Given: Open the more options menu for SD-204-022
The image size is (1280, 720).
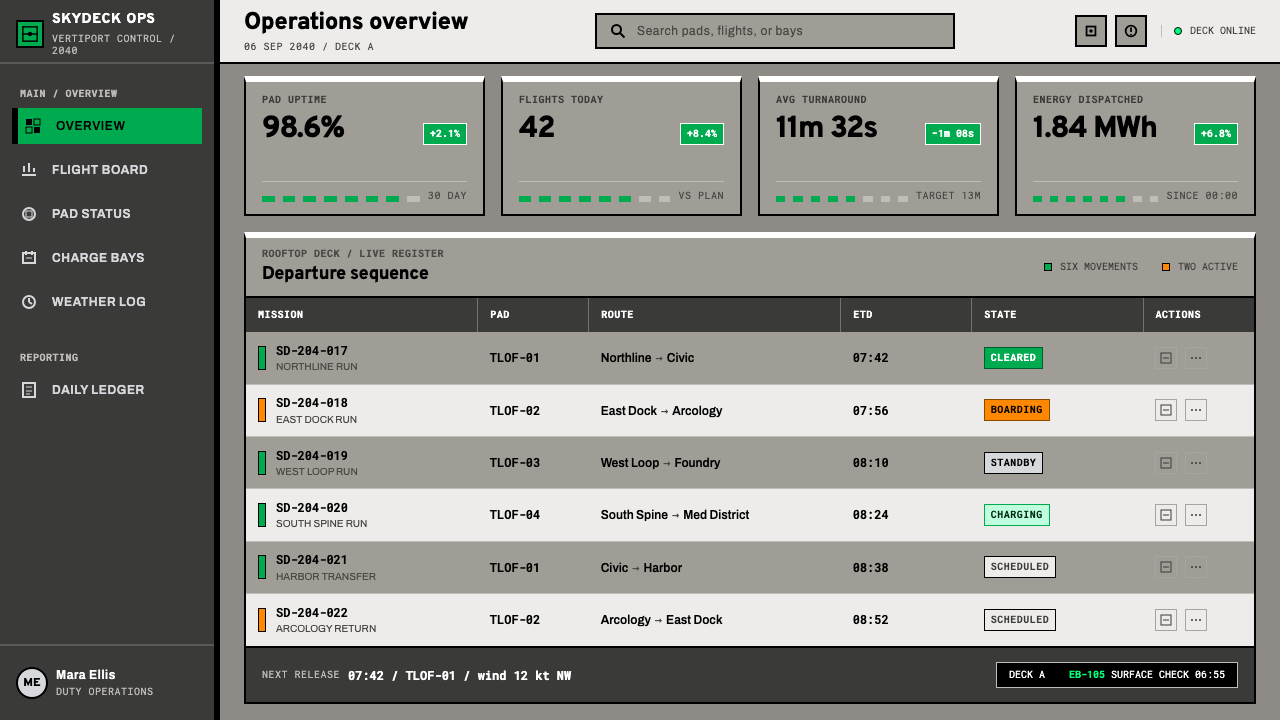Looking at the screenshot, I should tap(1196, 620).
